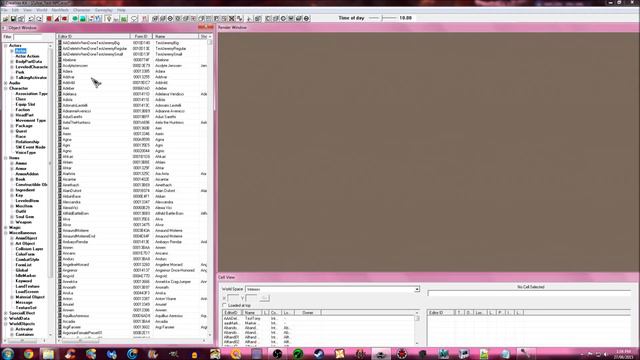
Task: Select the LoadScreen tree item
Action: (x=27, y=291)
